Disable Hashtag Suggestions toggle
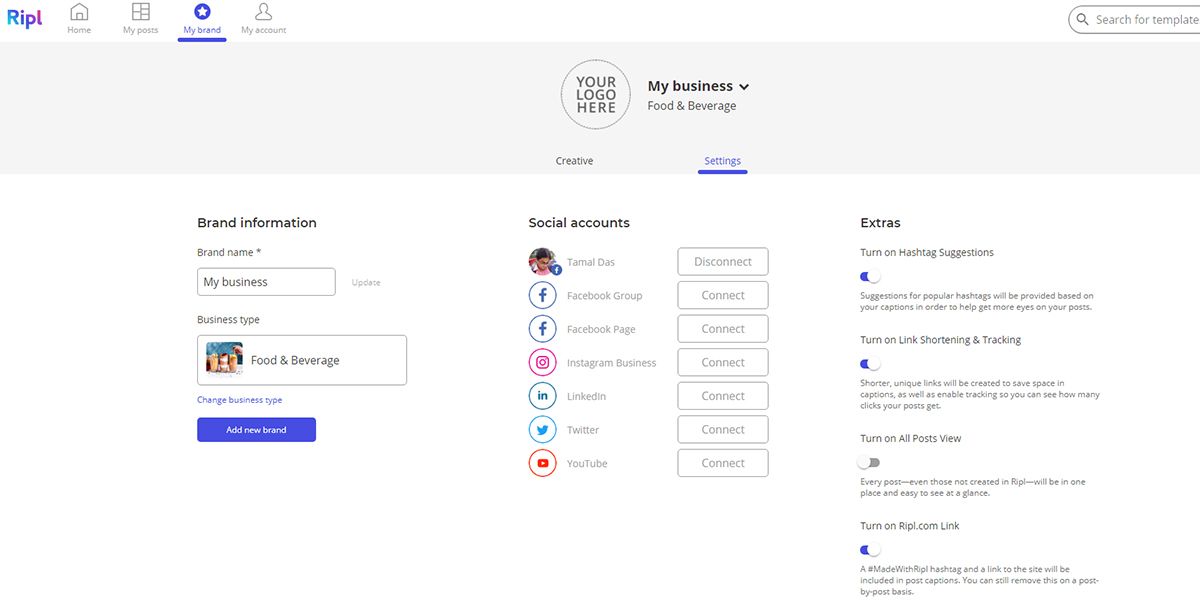1200x600 pixels. click(x=870, y=276)
